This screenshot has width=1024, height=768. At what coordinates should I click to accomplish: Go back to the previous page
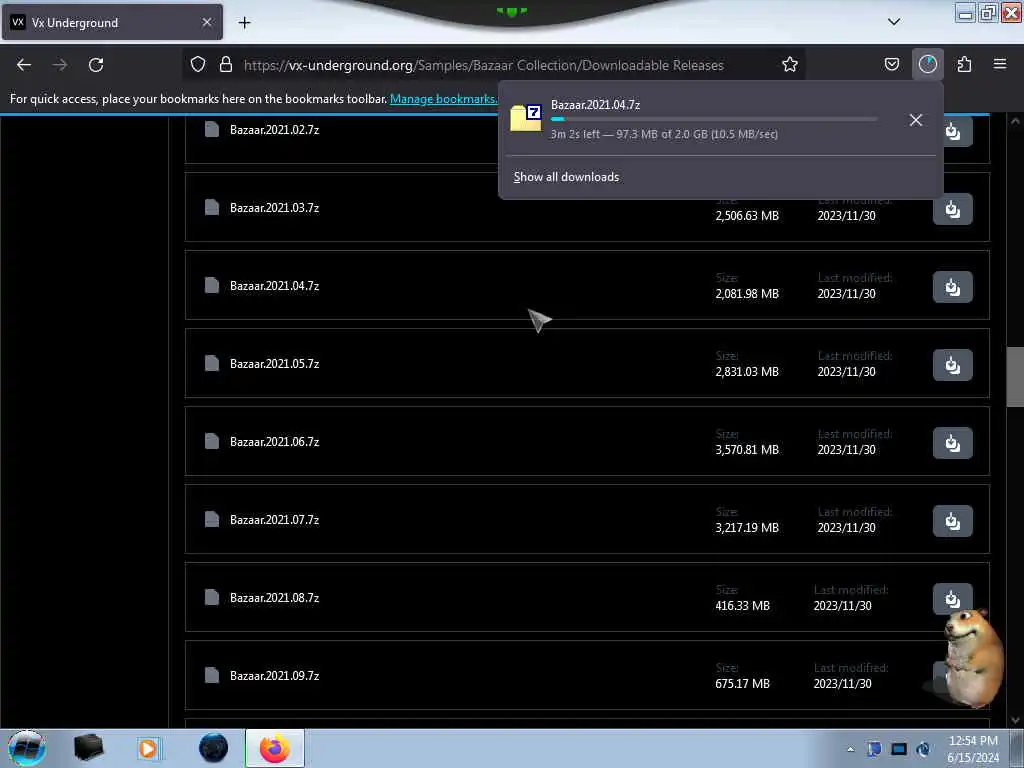coord(24,65)
